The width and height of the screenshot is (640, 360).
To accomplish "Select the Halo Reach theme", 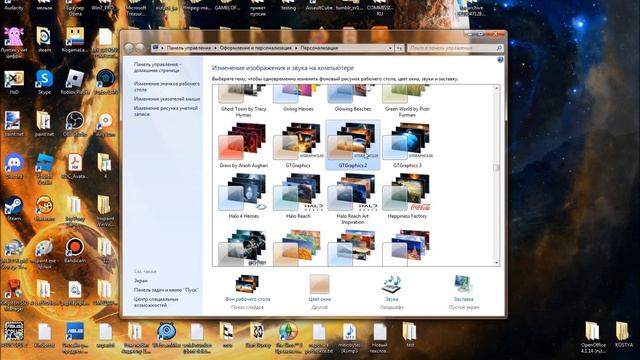I will 298,196.
